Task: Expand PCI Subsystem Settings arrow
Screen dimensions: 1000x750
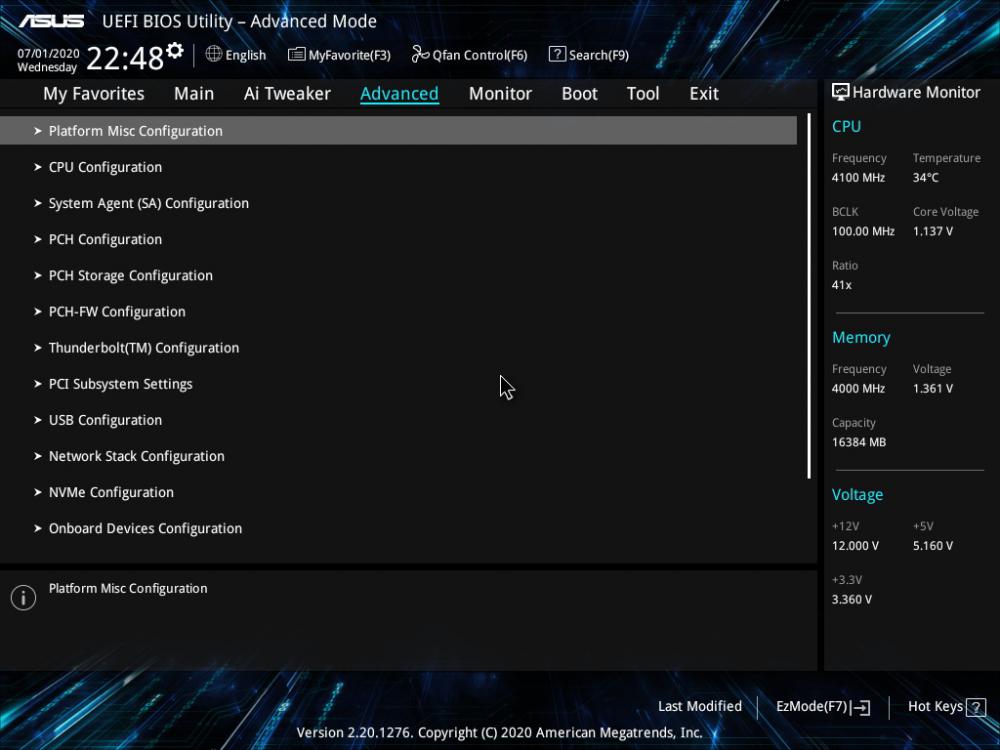Action: [x=38, y=384]
